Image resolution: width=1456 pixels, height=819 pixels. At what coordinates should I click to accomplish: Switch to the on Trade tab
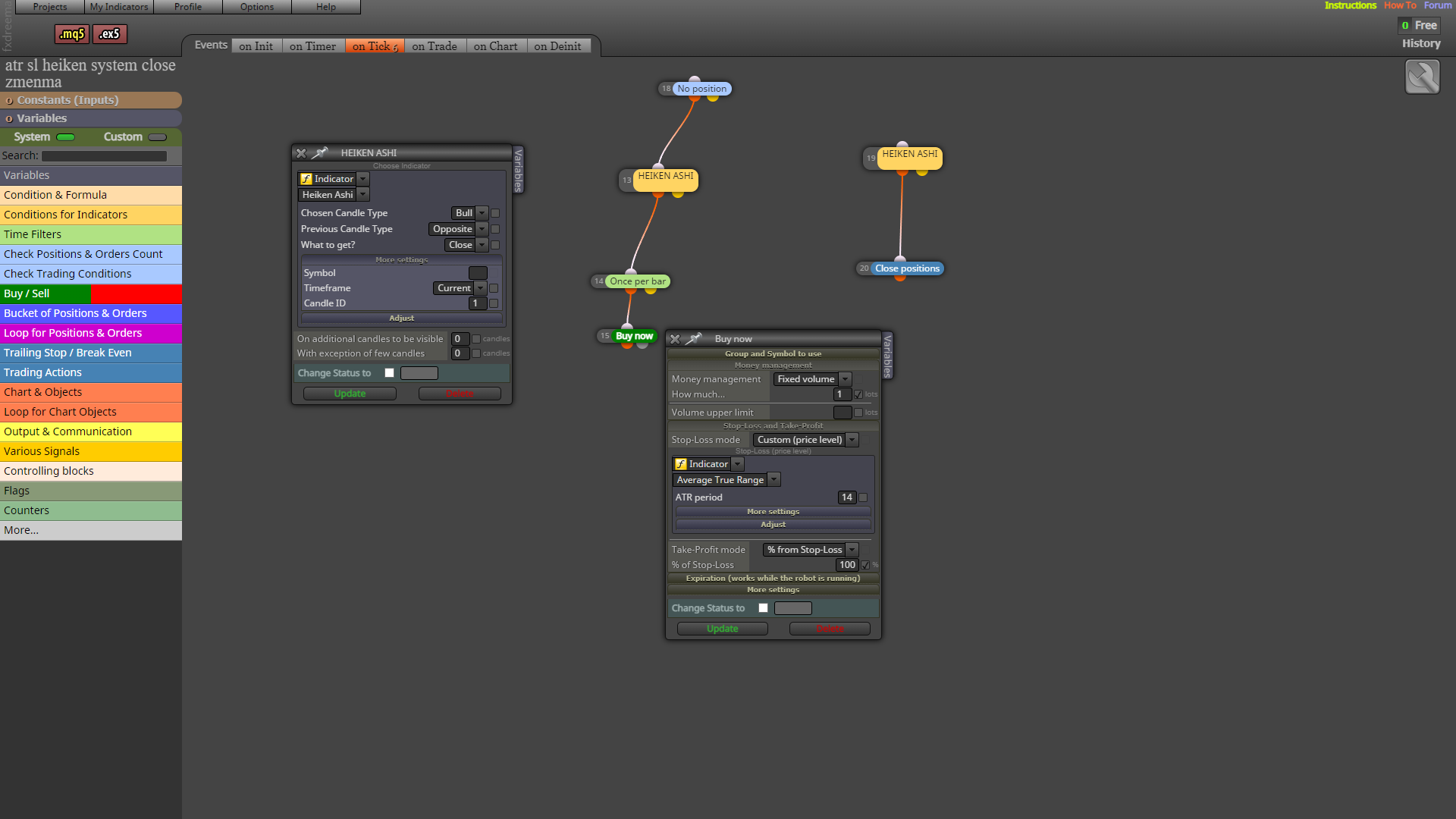click(x=435, y=46)
